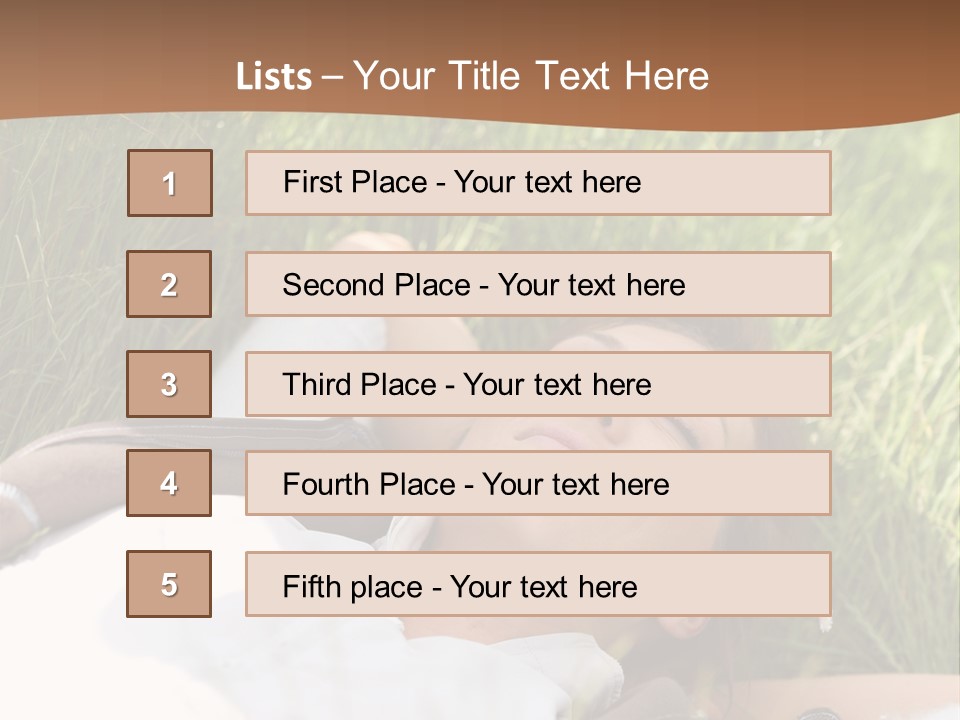
Task: Click the number 5 box
Action: [x=169, y=584]
